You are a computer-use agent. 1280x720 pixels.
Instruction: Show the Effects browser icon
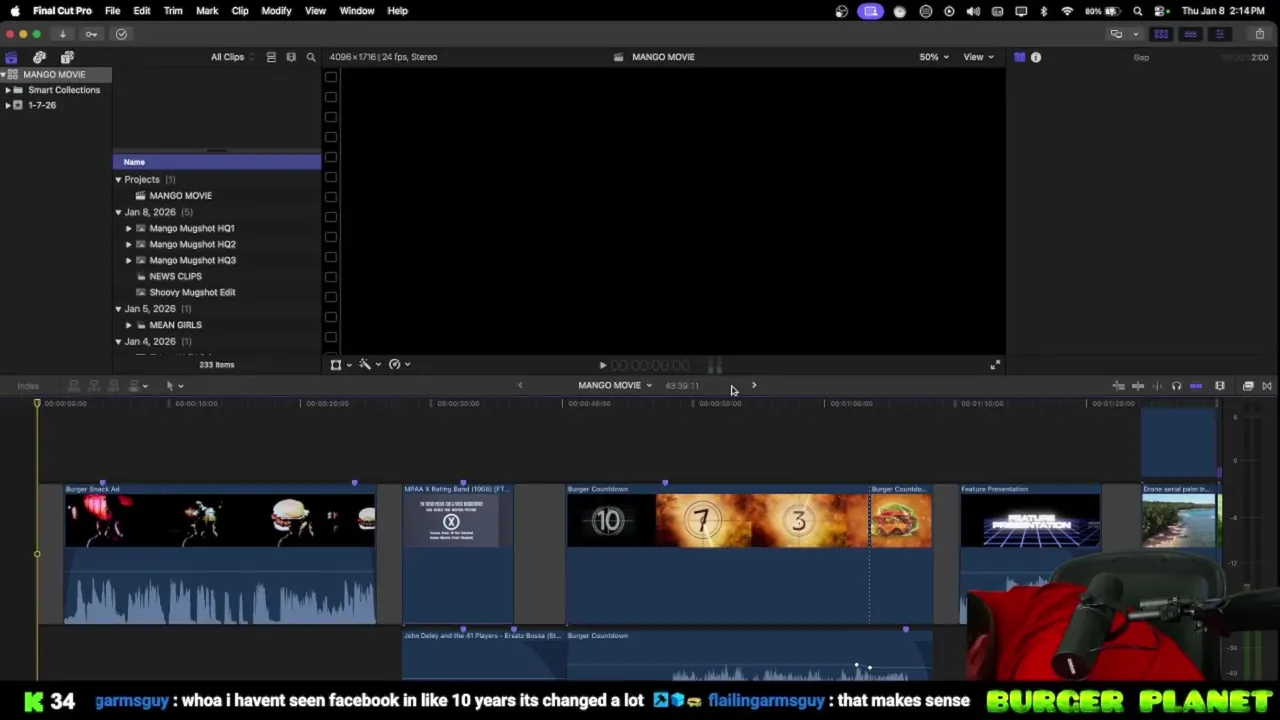(1248, 386)
